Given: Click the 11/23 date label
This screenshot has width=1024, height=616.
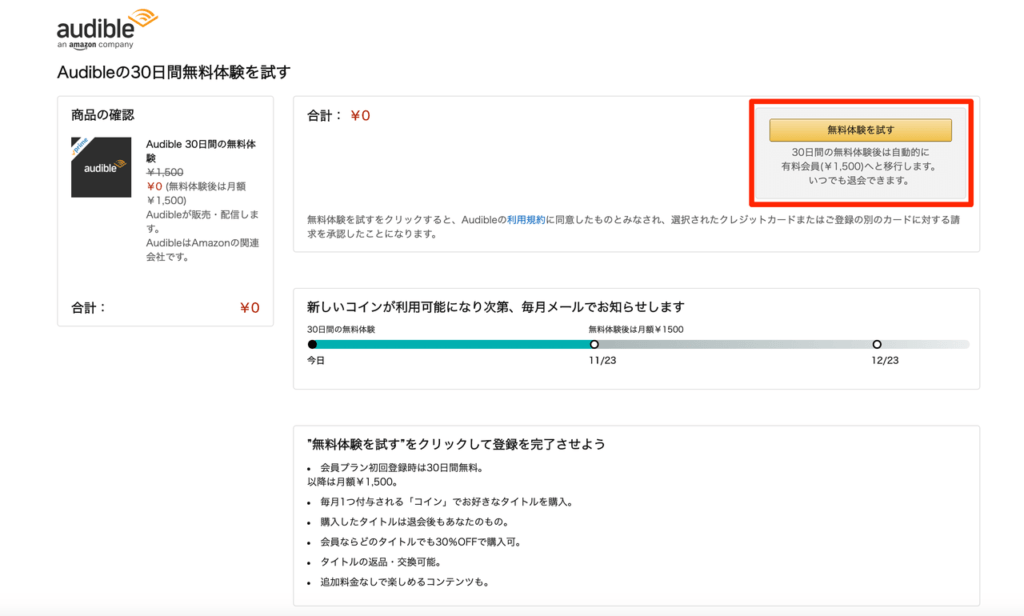Looking at the screenshot, I should click(x=602, y=361).
